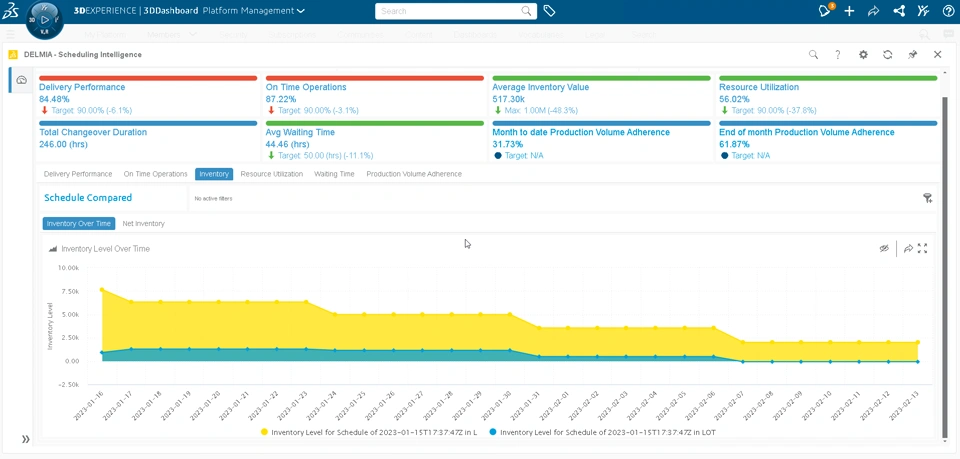Screen dimensions: 960x459
Task: Open the On Time Operations tab
Action: (x=156, y=174)
